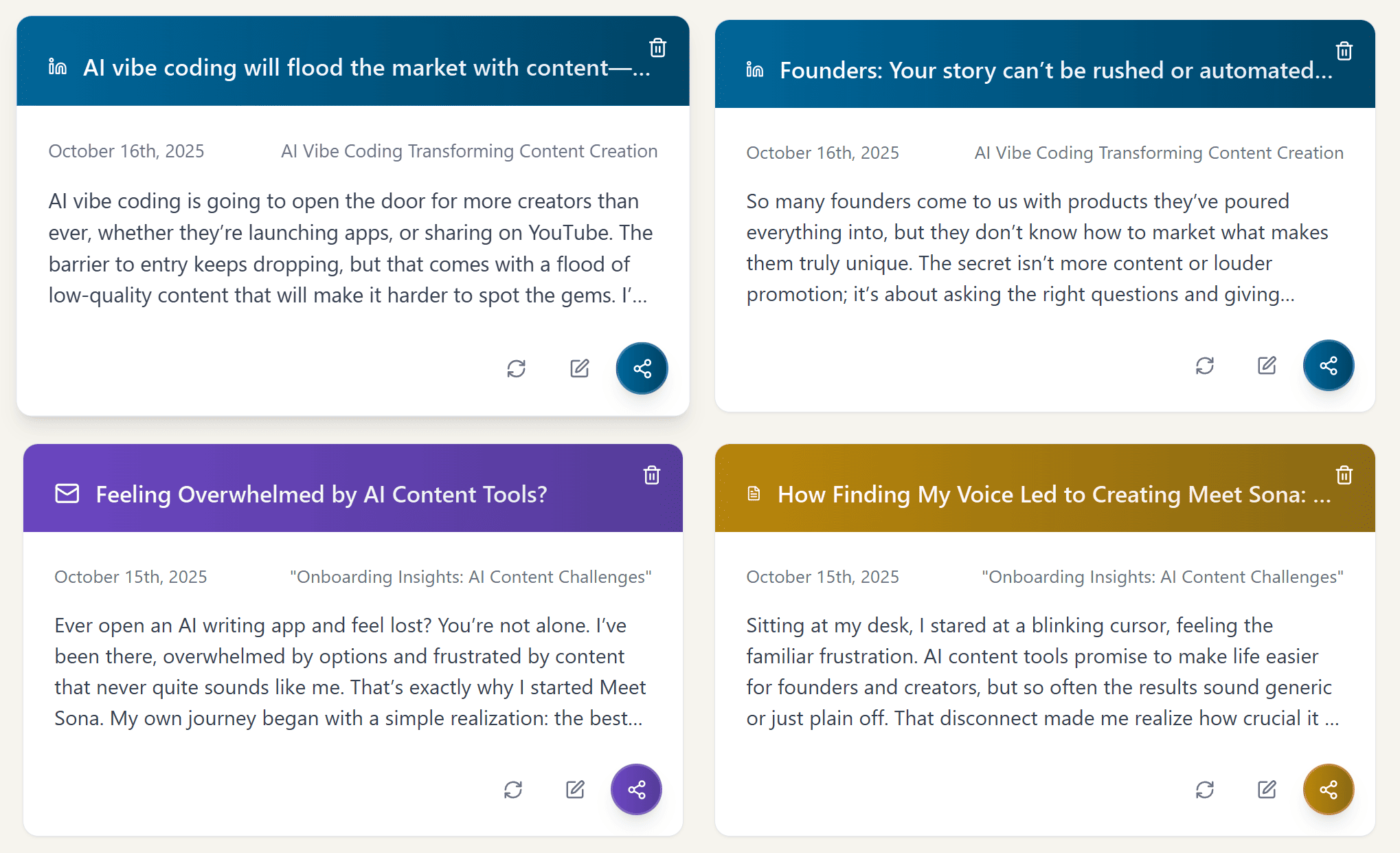Screen dimensions: 1400x853
Task: Share the Founders story post
Action: (1328, 365)
